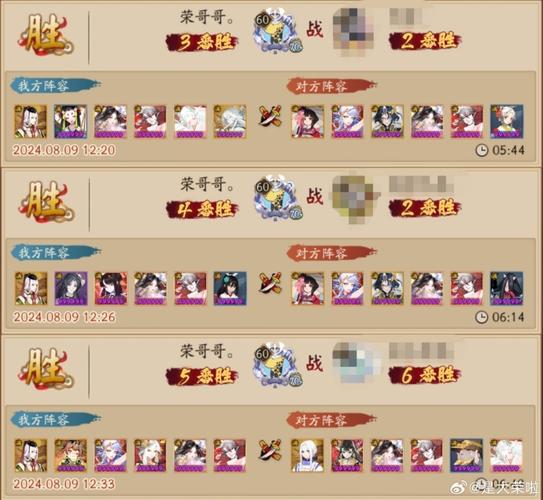Click crossed swords icon in 12:33 match

(270, 450)
